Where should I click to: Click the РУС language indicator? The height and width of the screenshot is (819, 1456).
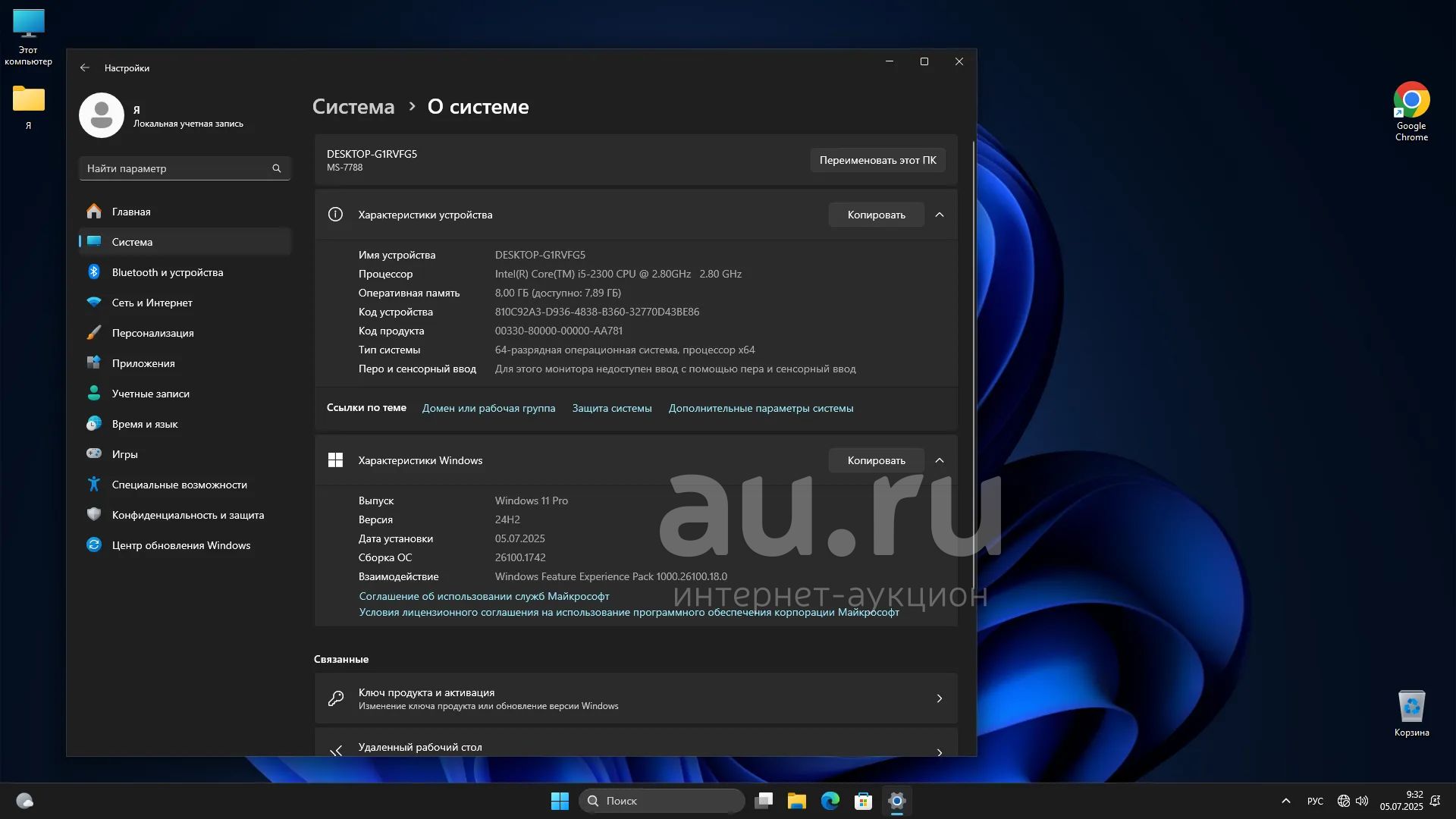[x=1315, y=801]
